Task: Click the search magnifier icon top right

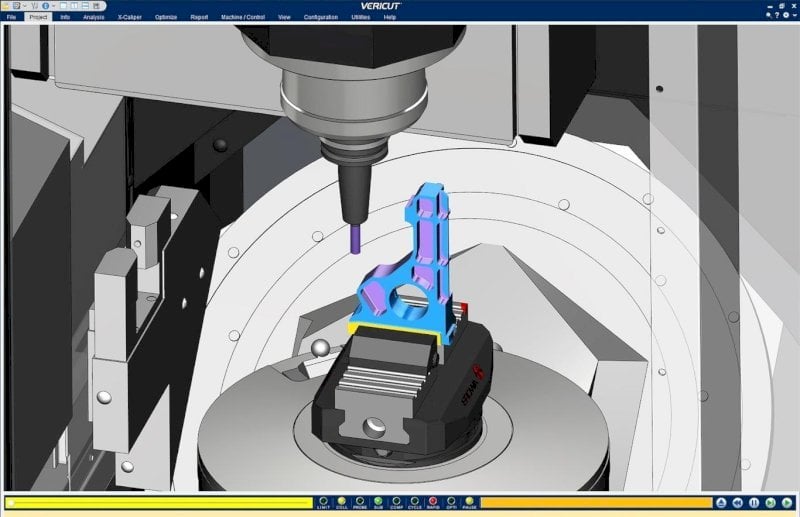Action: tap(768, 15)
